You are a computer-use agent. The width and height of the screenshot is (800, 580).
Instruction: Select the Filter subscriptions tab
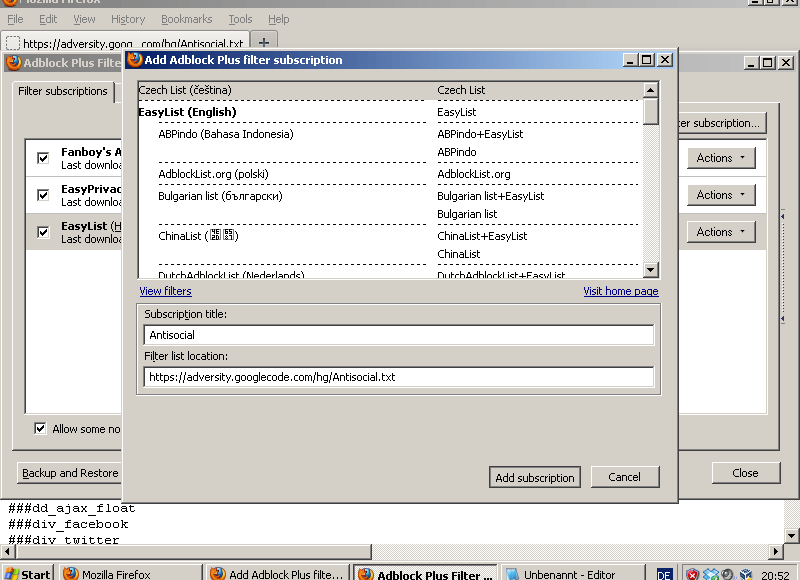63,91
